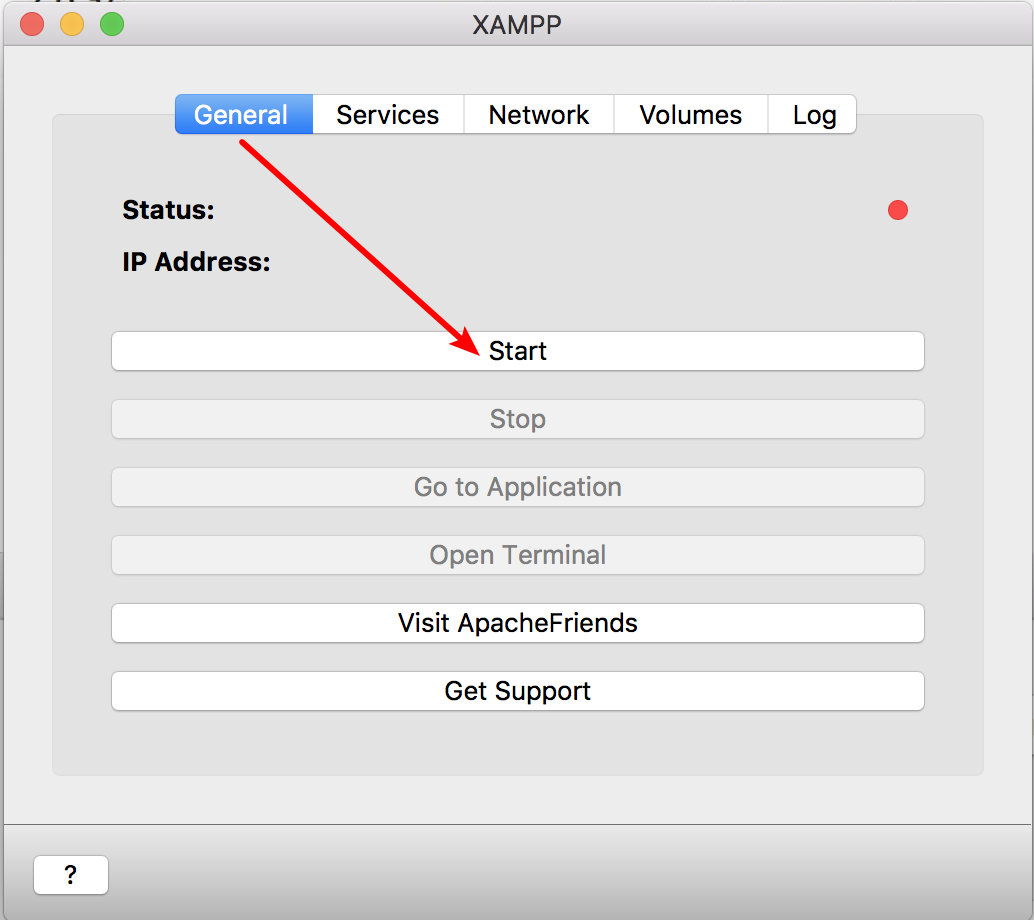The width and height of the screenshot is (1034, 920).
Task: Switch to the General tab
Action: click(243, 115)
